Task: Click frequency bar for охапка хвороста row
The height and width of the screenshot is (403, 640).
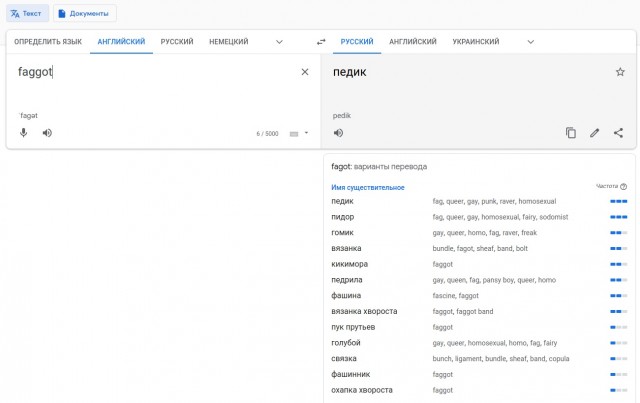Action: tap(619, 390)
